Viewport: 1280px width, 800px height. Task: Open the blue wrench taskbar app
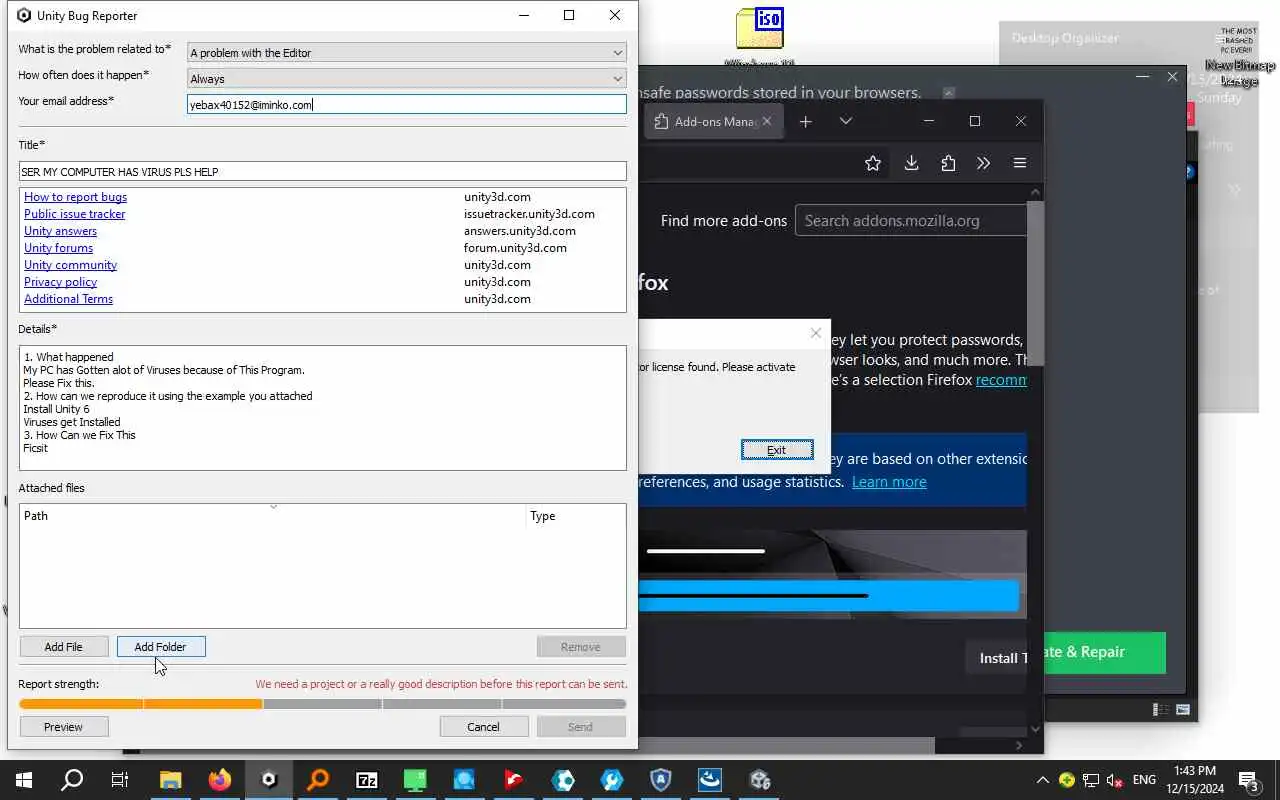click(x=612, y=780)
